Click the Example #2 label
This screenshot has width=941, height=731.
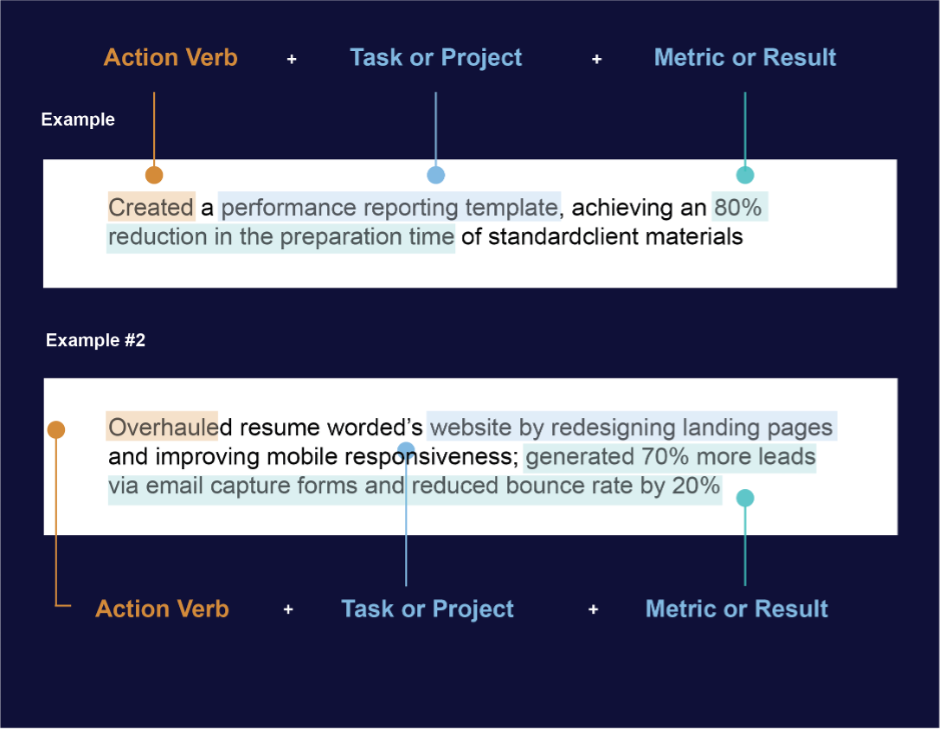point(95,340)
